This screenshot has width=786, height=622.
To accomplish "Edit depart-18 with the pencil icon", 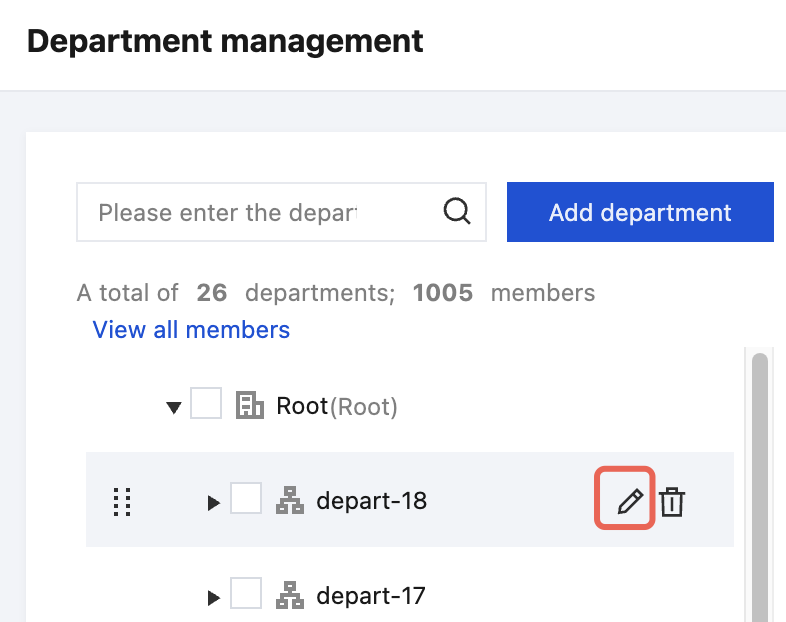I will [630, 501].
